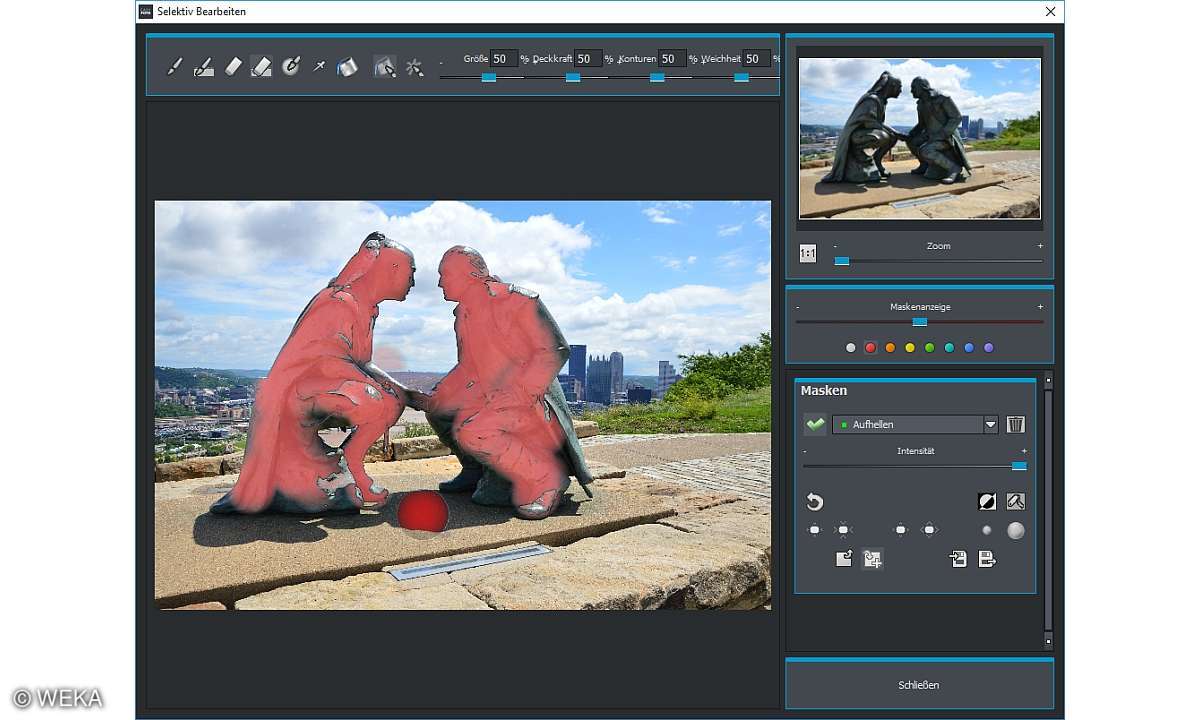Click the rightmost of four mask-edge arrow icons
Screen dimensions: 1200x720
click(930, 530)
